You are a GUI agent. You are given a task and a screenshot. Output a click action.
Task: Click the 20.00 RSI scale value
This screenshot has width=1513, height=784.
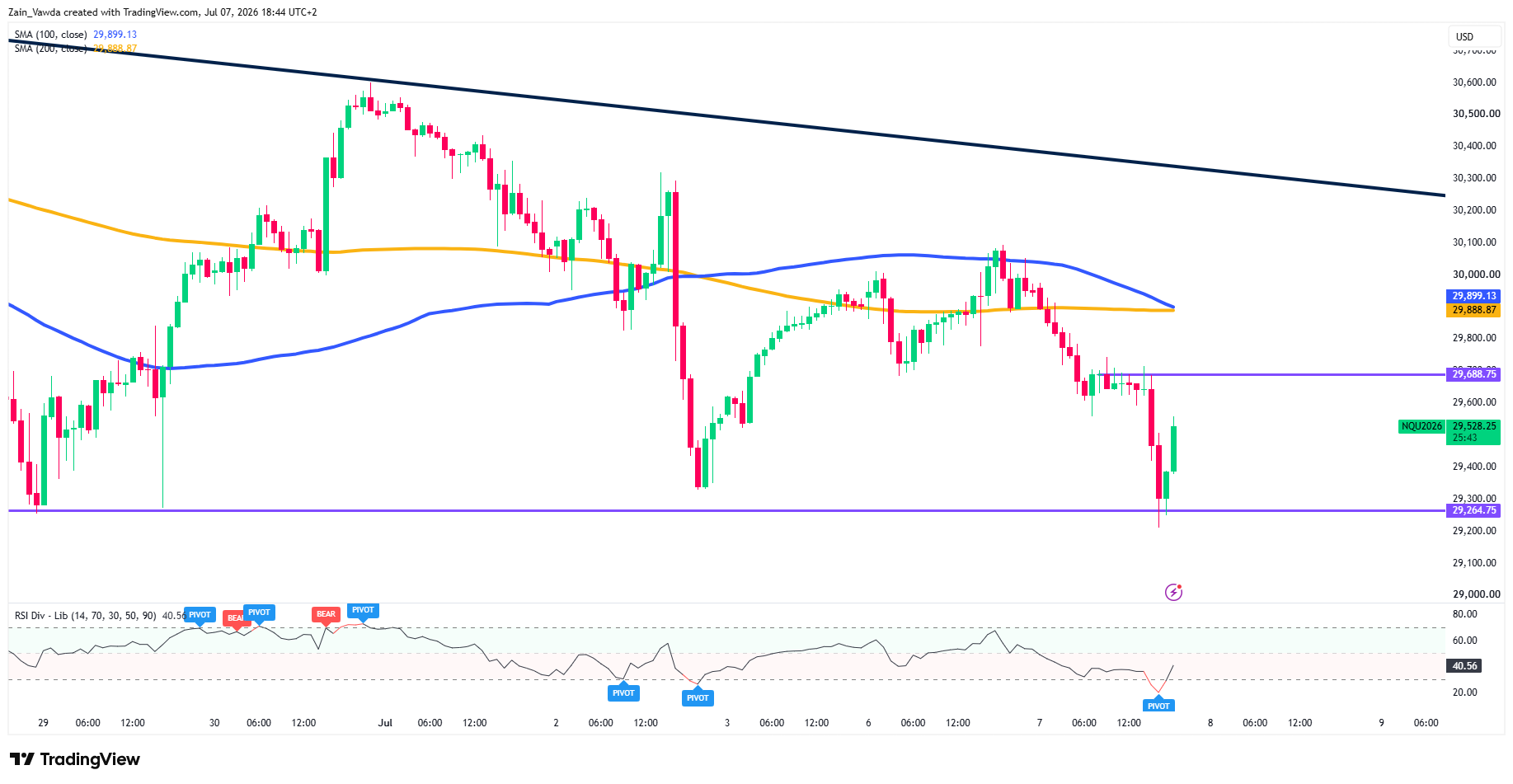(1464, 692)
